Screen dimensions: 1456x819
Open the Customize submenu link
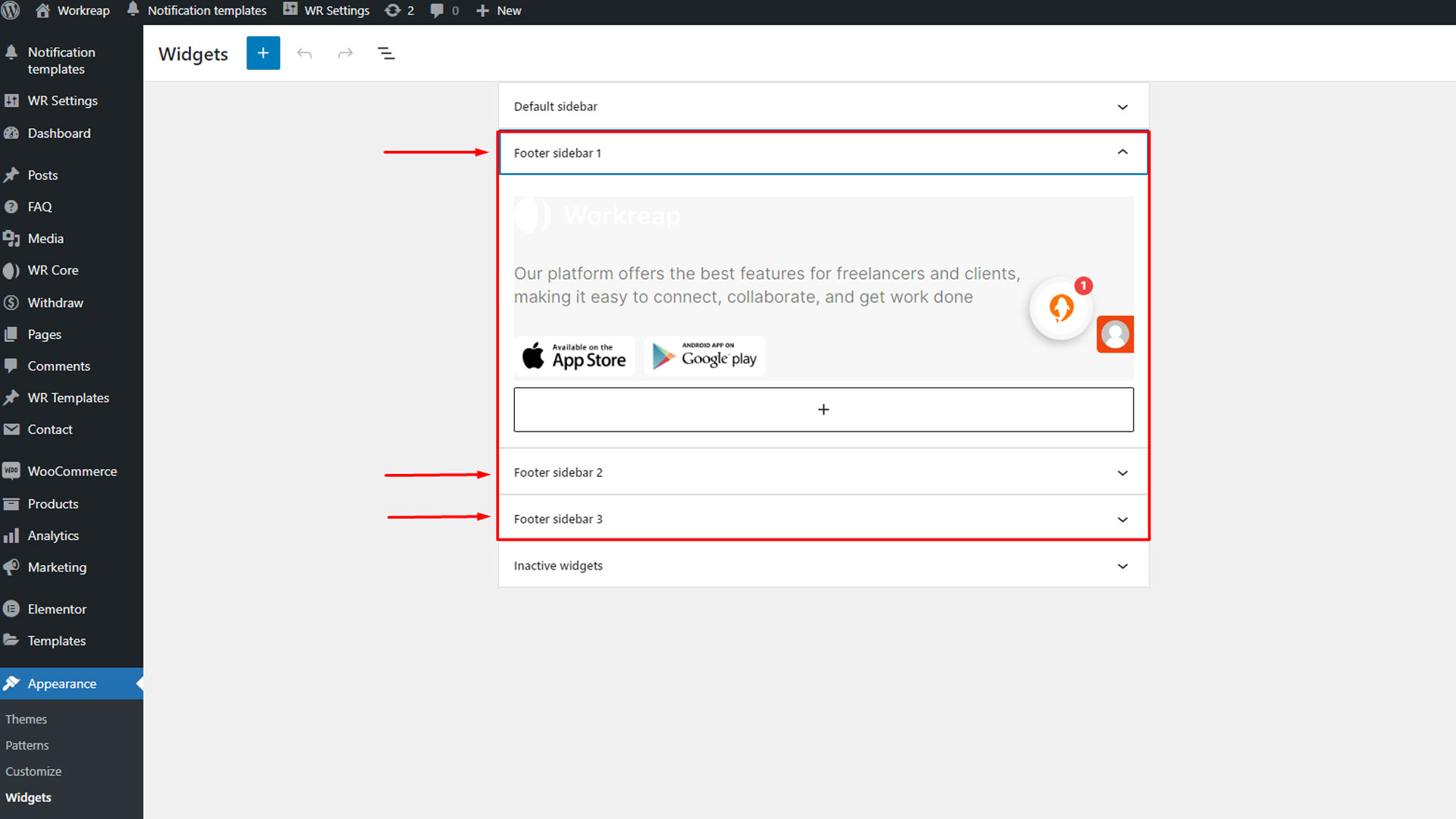(x=33, y=771)
